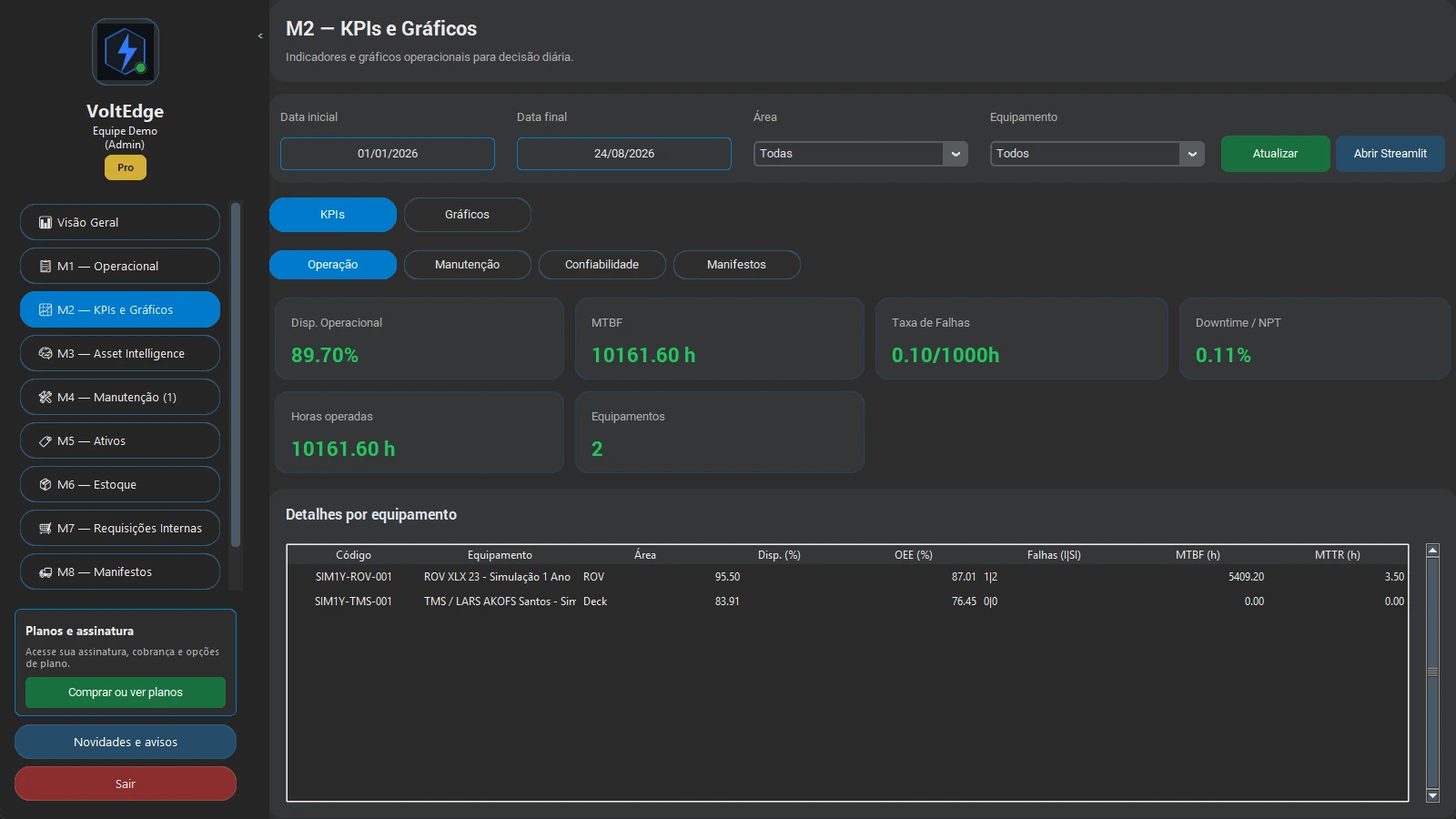Click the Taxa de Falhas 0.10/1000h card
This screenshot has height=819, width=1456.
[1022, 339]
